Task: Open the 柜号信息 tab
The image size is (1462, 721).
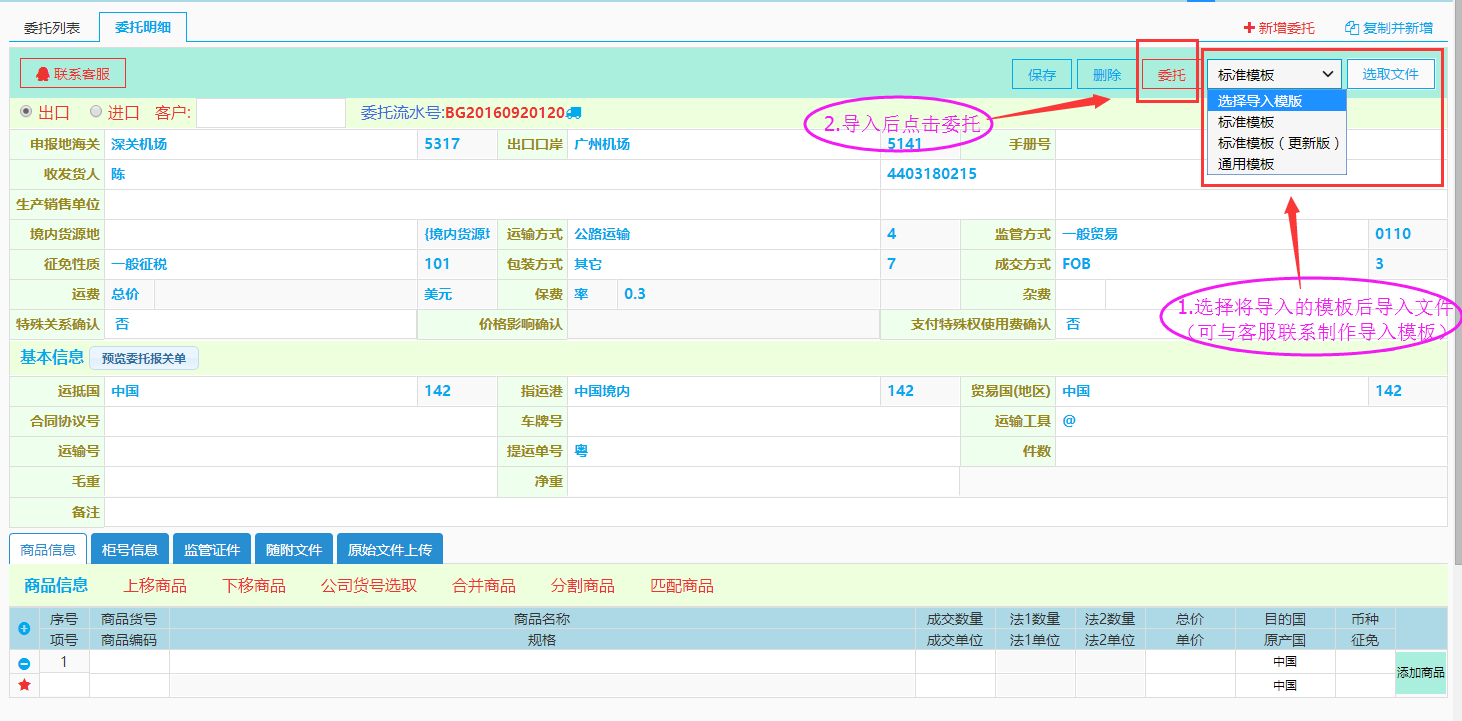Action: (130, 550)
